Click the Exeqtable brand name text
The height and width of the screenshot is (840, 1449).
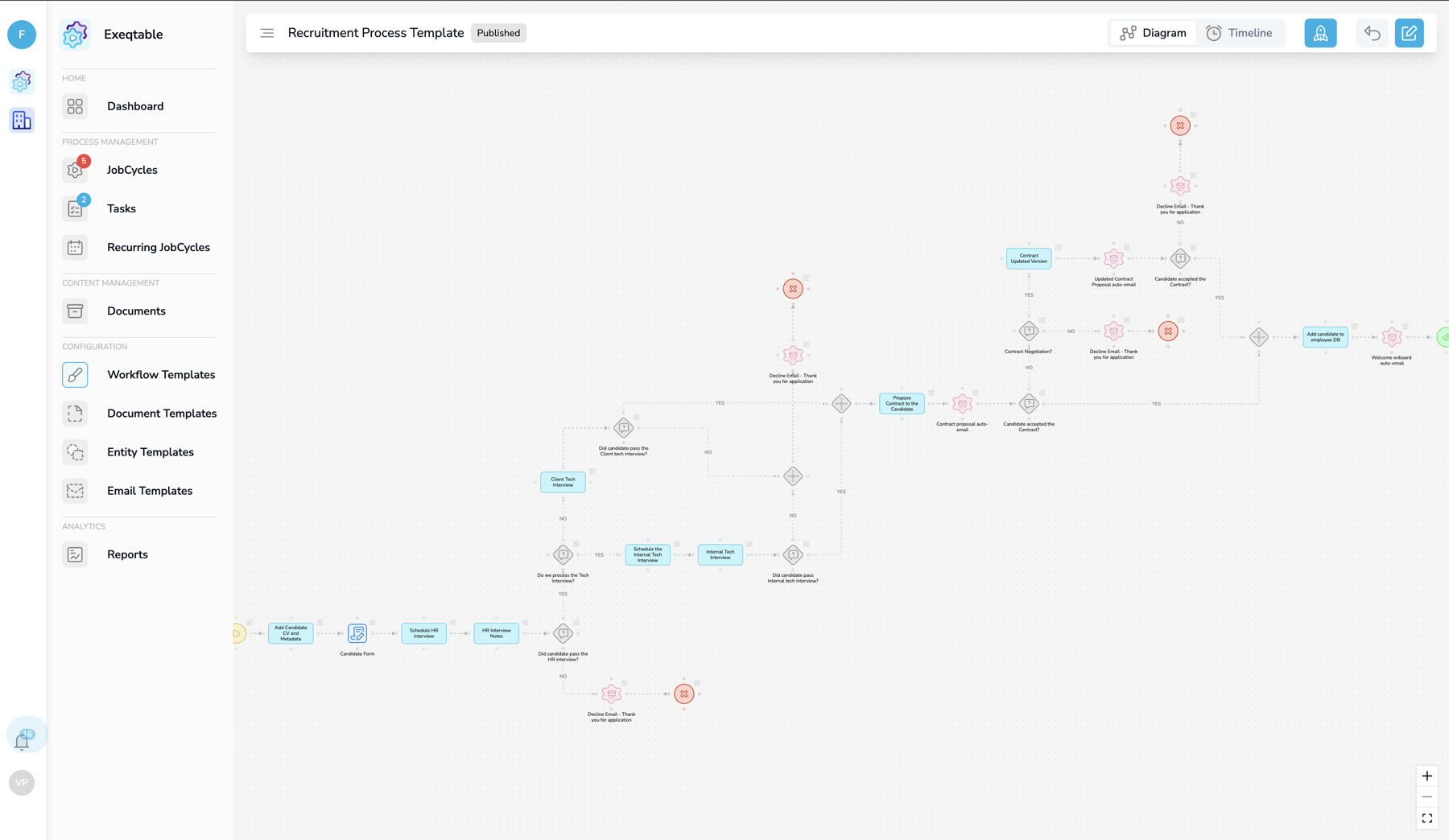pos(134,35)
